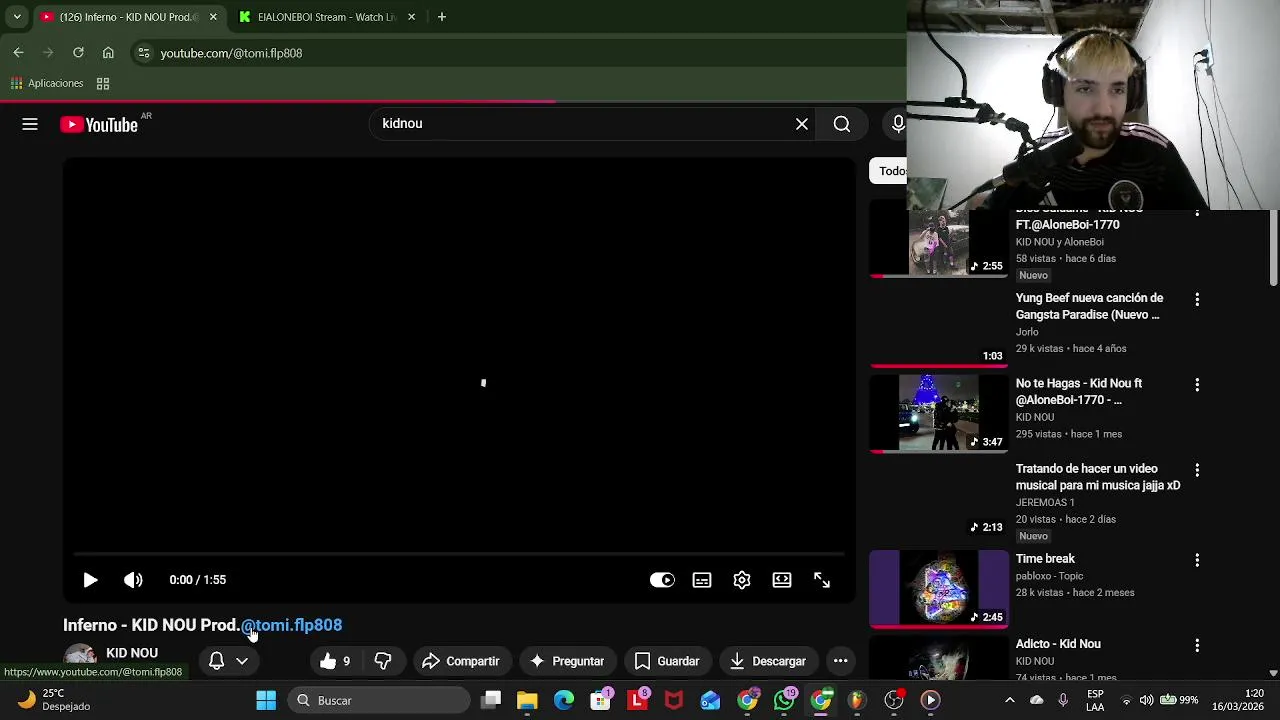The height and width of the screenshot is (720, 1280).
Task: Open options for Adicto video
Action: coord(1197,645)
